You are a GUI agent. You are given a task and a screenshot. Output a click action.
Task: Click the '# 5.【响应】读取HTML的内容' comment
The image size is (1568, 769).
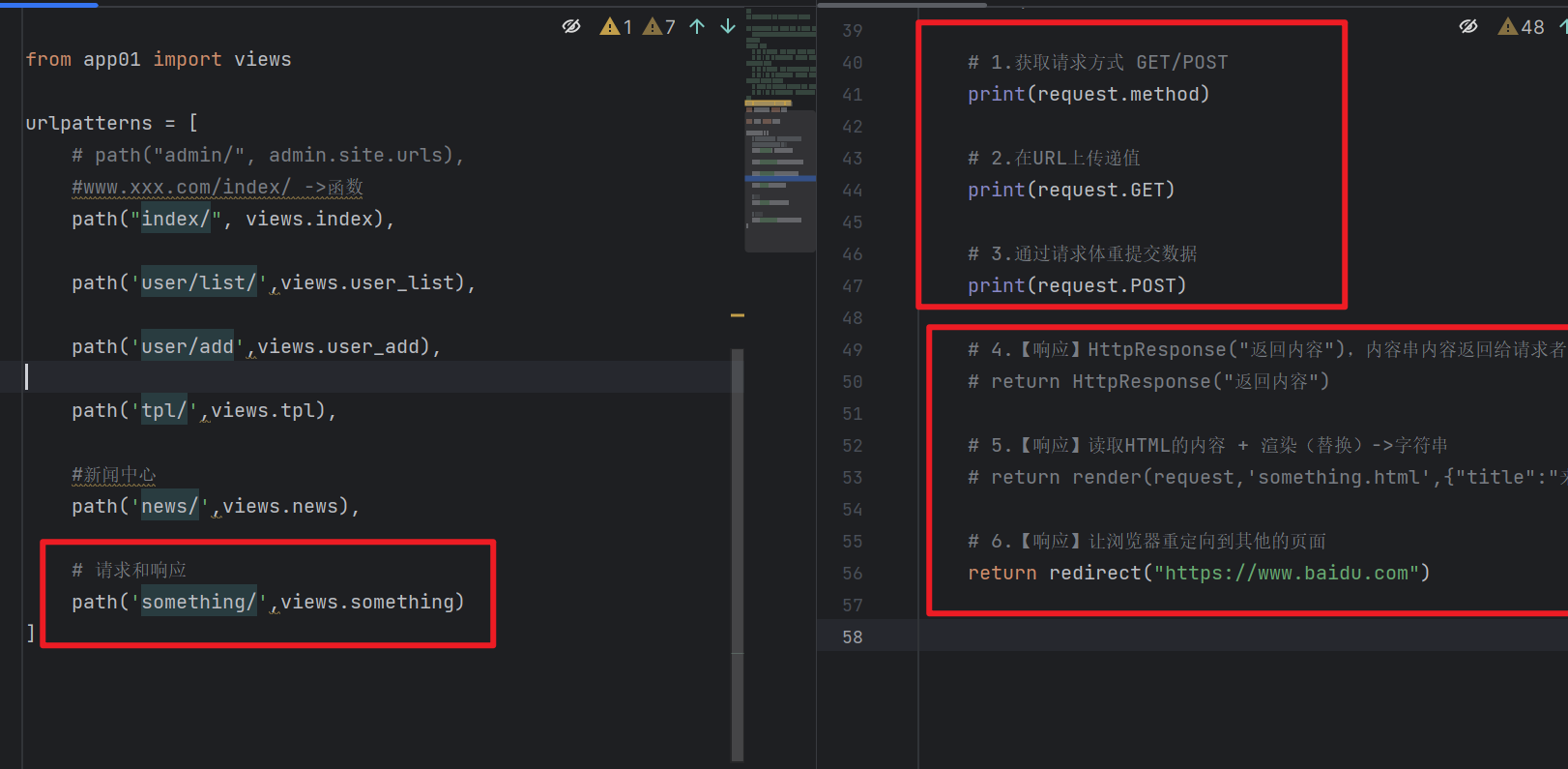click(x=1208, y=445)
